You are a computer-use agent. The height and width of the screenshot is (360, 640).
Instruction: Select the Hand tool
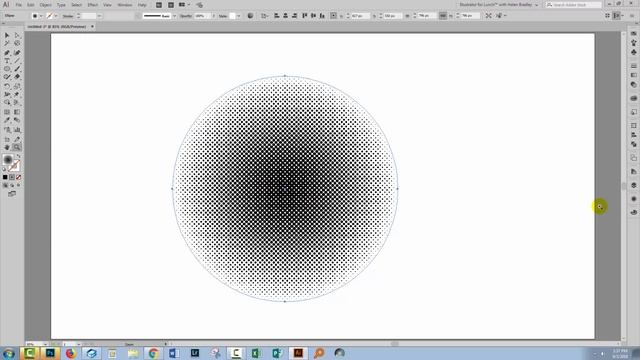tap(7, 147)
